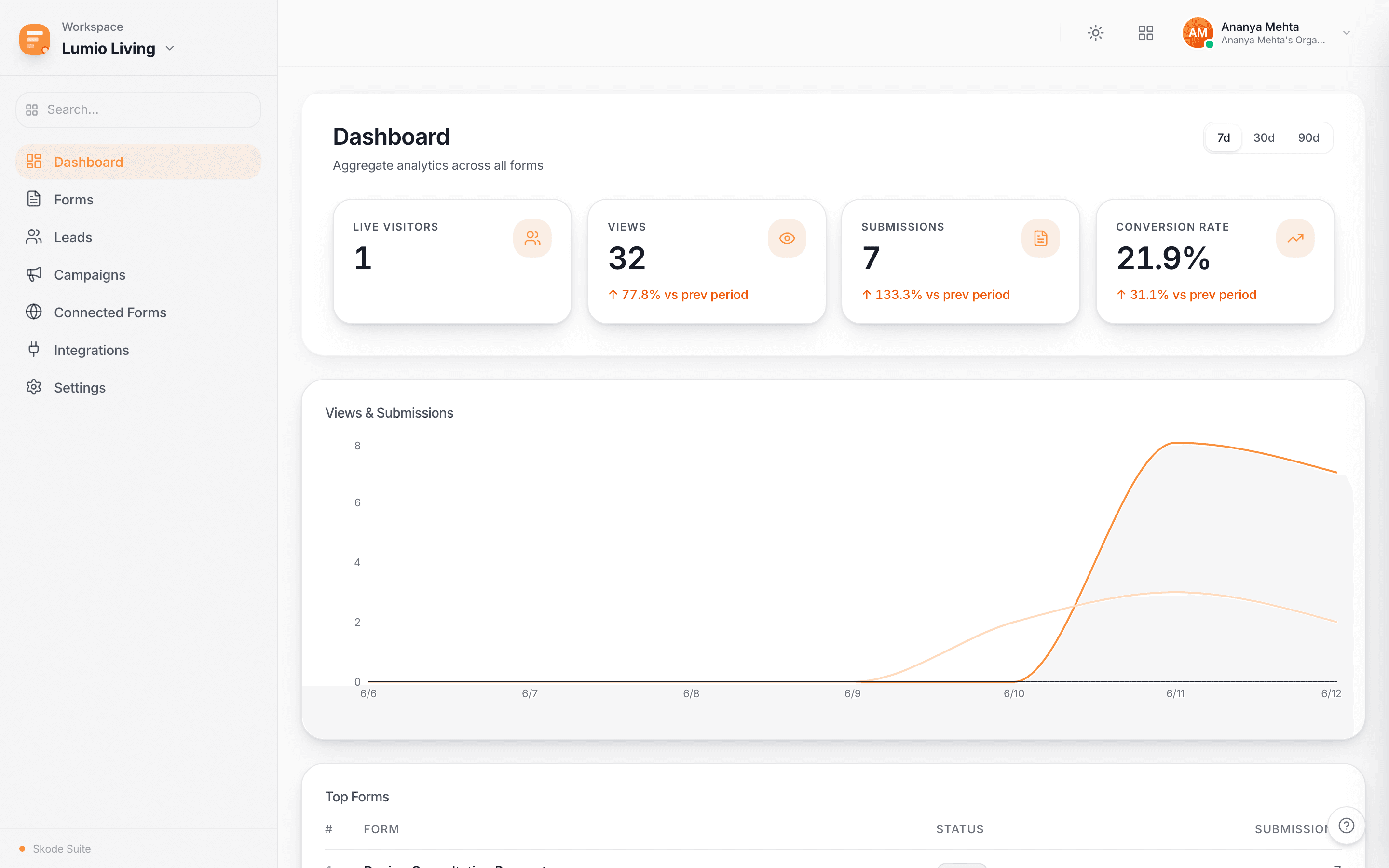
Task: Click the Campaigns megaphone icon
Action: click(x=34, y=274)
